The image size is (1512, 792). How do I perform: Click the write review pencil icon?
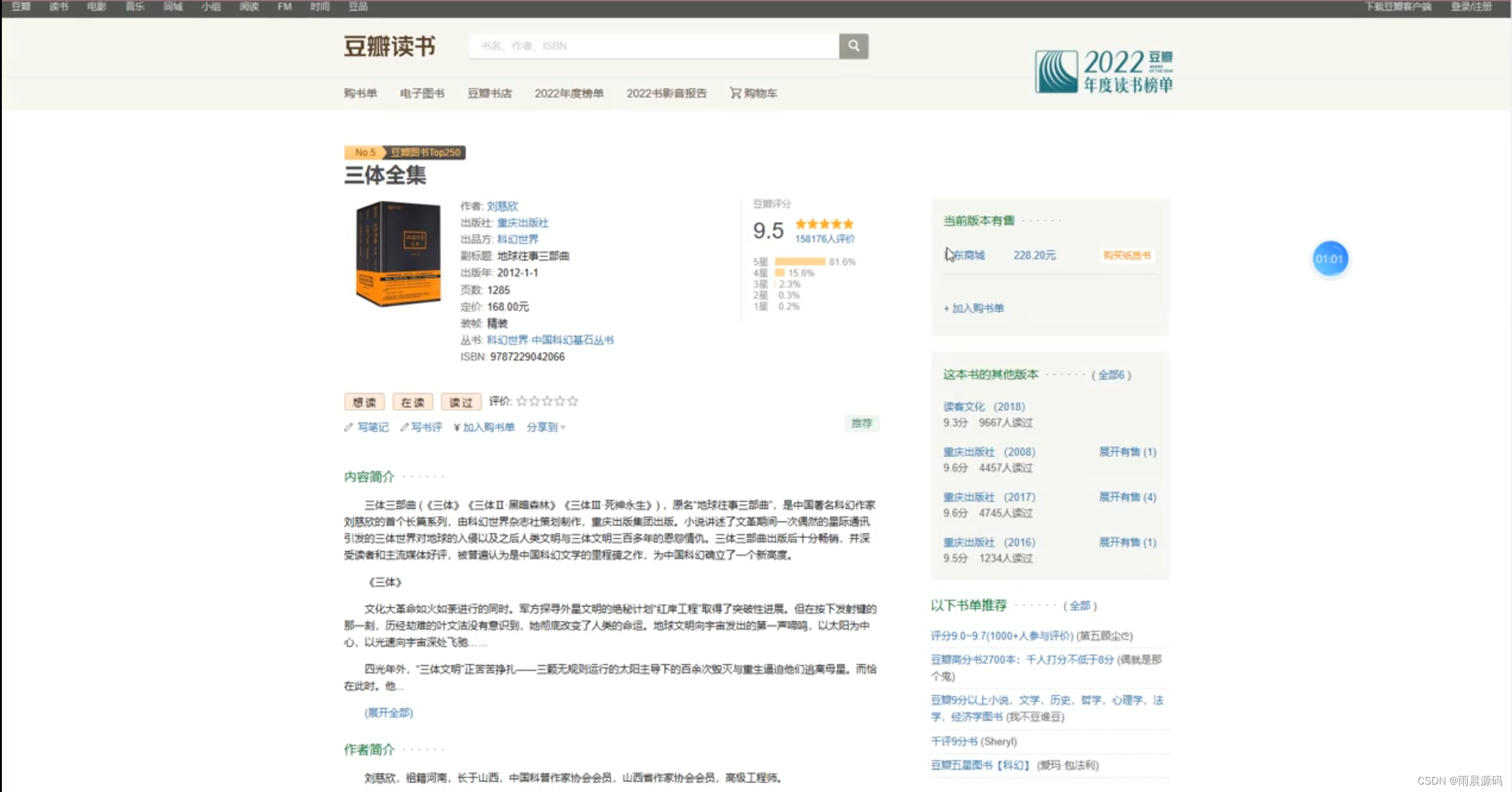[x=404, y=427]
